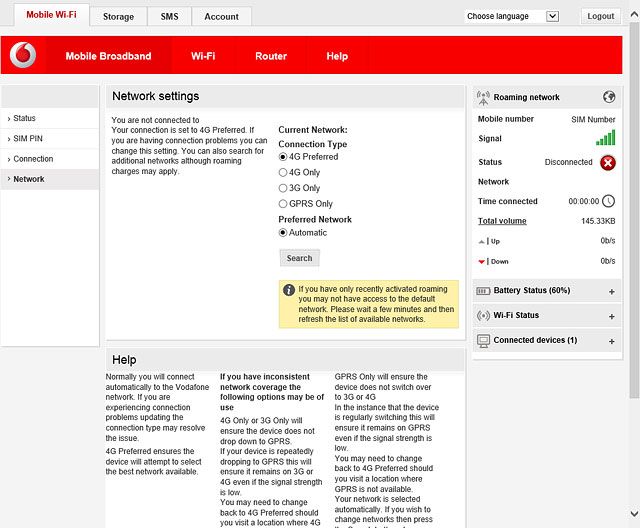Click the Vodafone logo icon
The height and width of the screenshot is (528, 640).
click(x=23, y=55)
